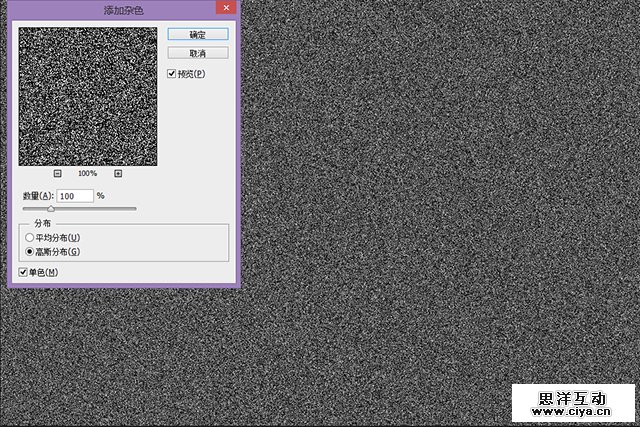This screenshot has height=427, width=640.
Task: Click the 数量 amount slider handle
Action: coord(51,208)
